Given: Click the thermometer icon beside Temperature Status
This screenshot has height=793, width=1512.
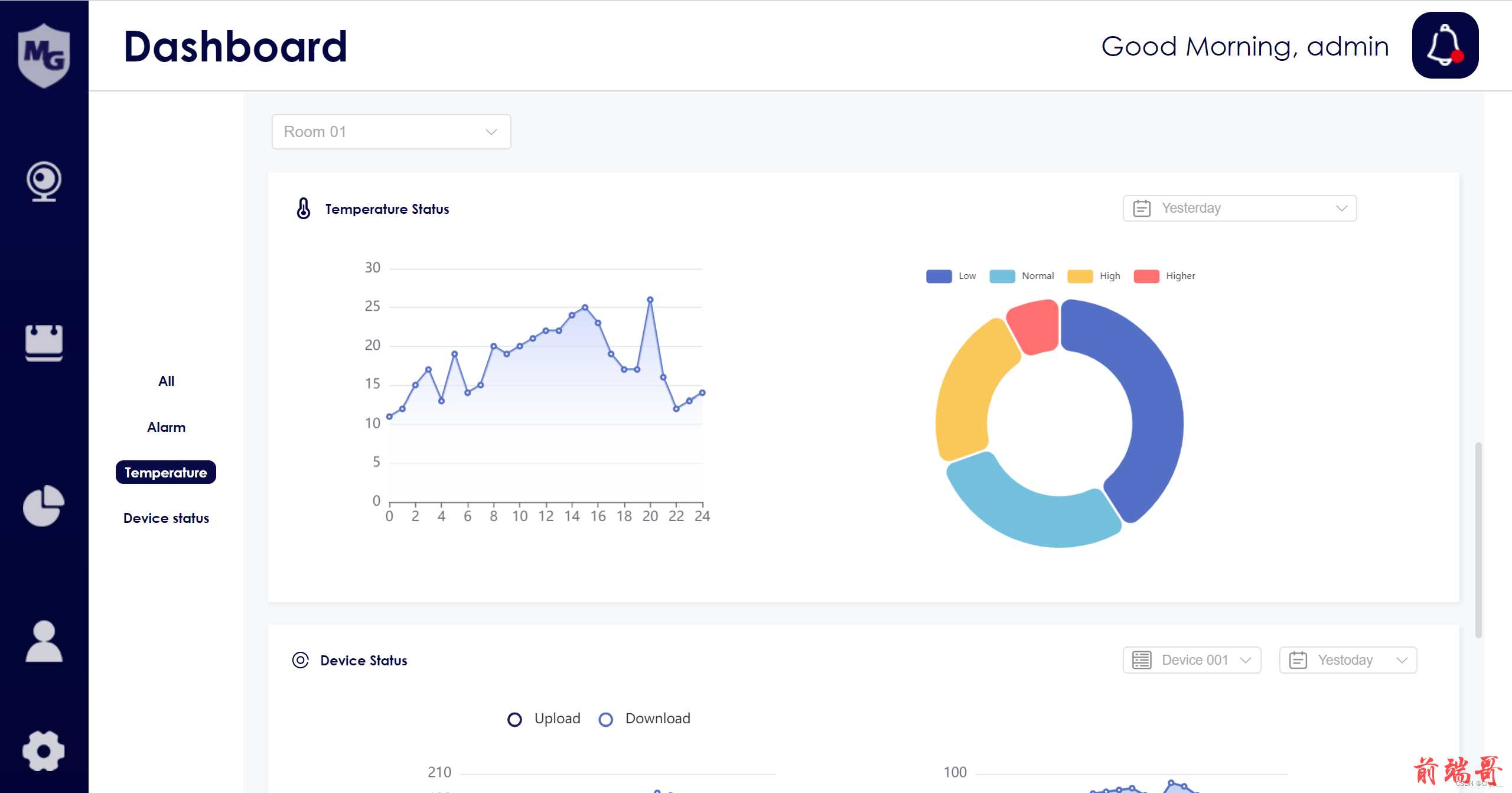Looking at the screenshot, I should click(303, 209).
